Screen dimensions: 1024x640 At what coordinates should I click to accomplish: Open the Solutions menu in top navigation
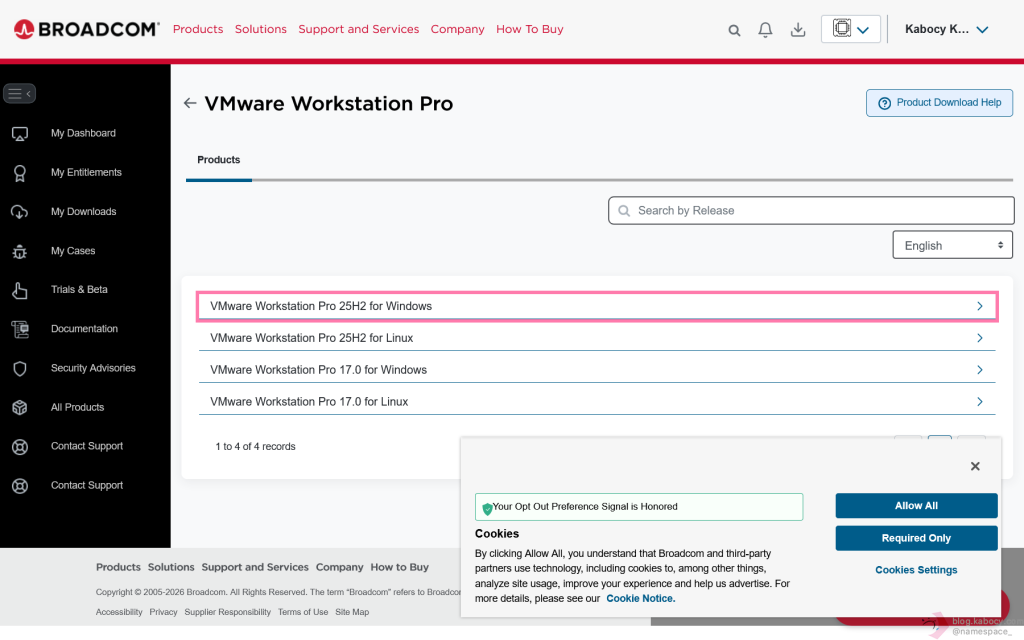point(260,29)
